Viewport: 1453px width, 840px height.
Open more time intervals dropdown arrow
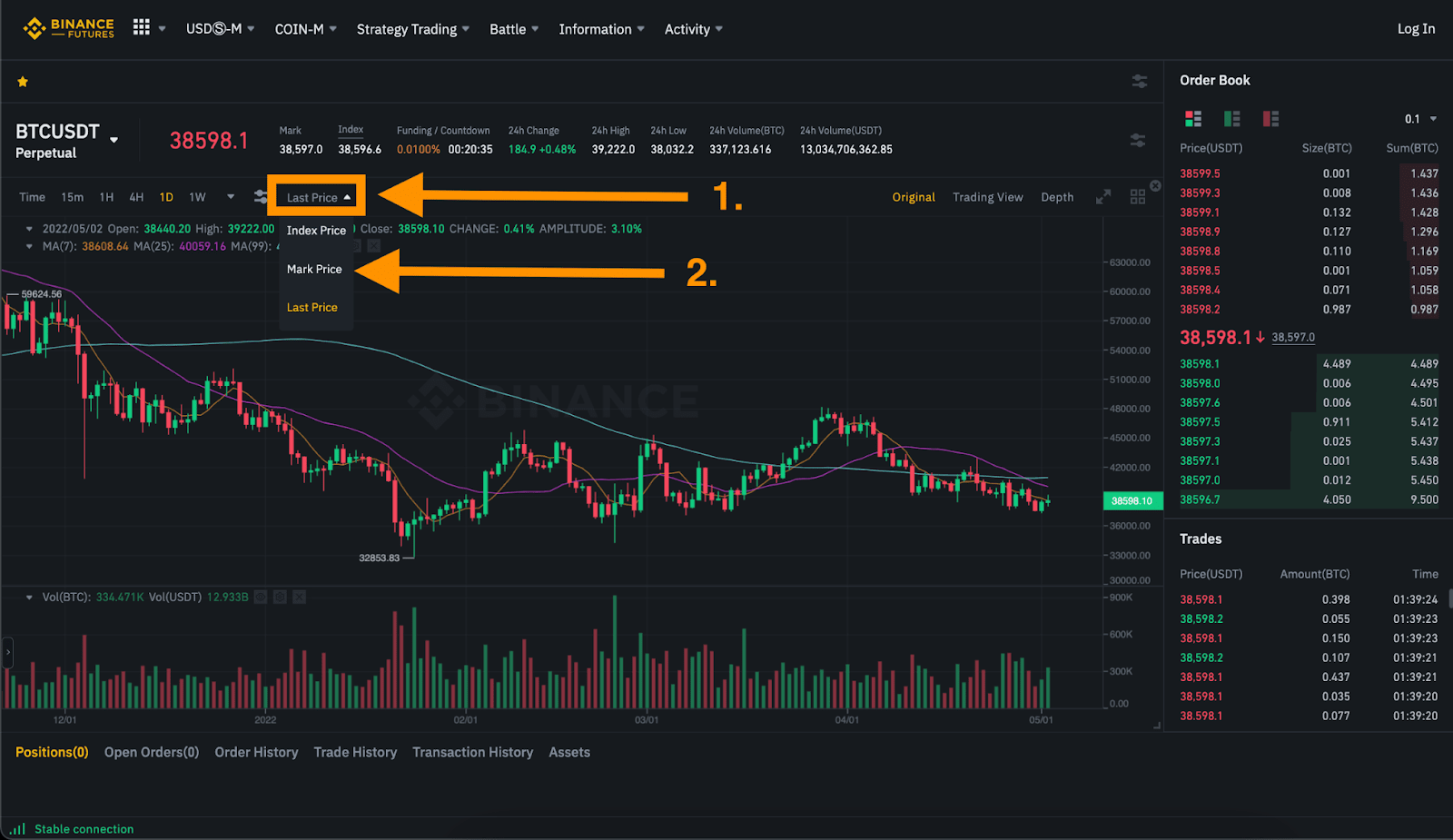pos(231,196)
